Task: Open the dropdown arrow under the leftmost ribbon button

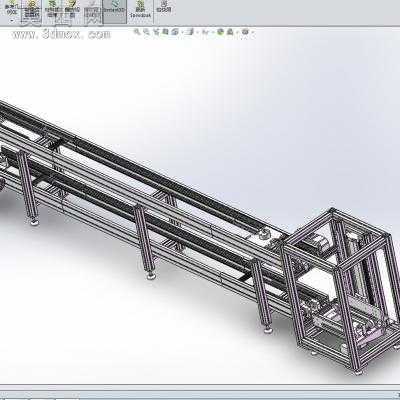Action: 12,21
